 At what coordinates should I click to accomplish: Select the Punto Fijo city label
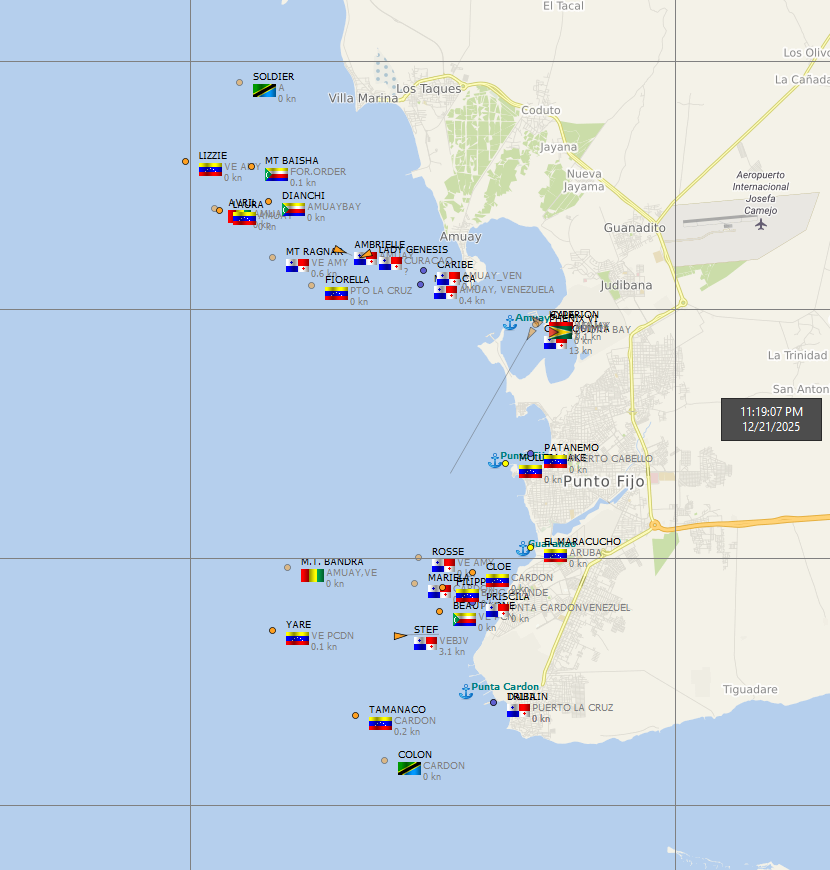click(604, 482)
